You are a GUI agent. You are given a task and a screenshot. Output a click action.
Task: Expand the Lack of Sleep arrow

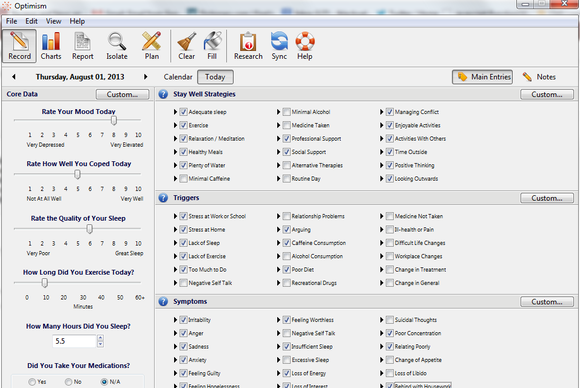click(175, 243)
